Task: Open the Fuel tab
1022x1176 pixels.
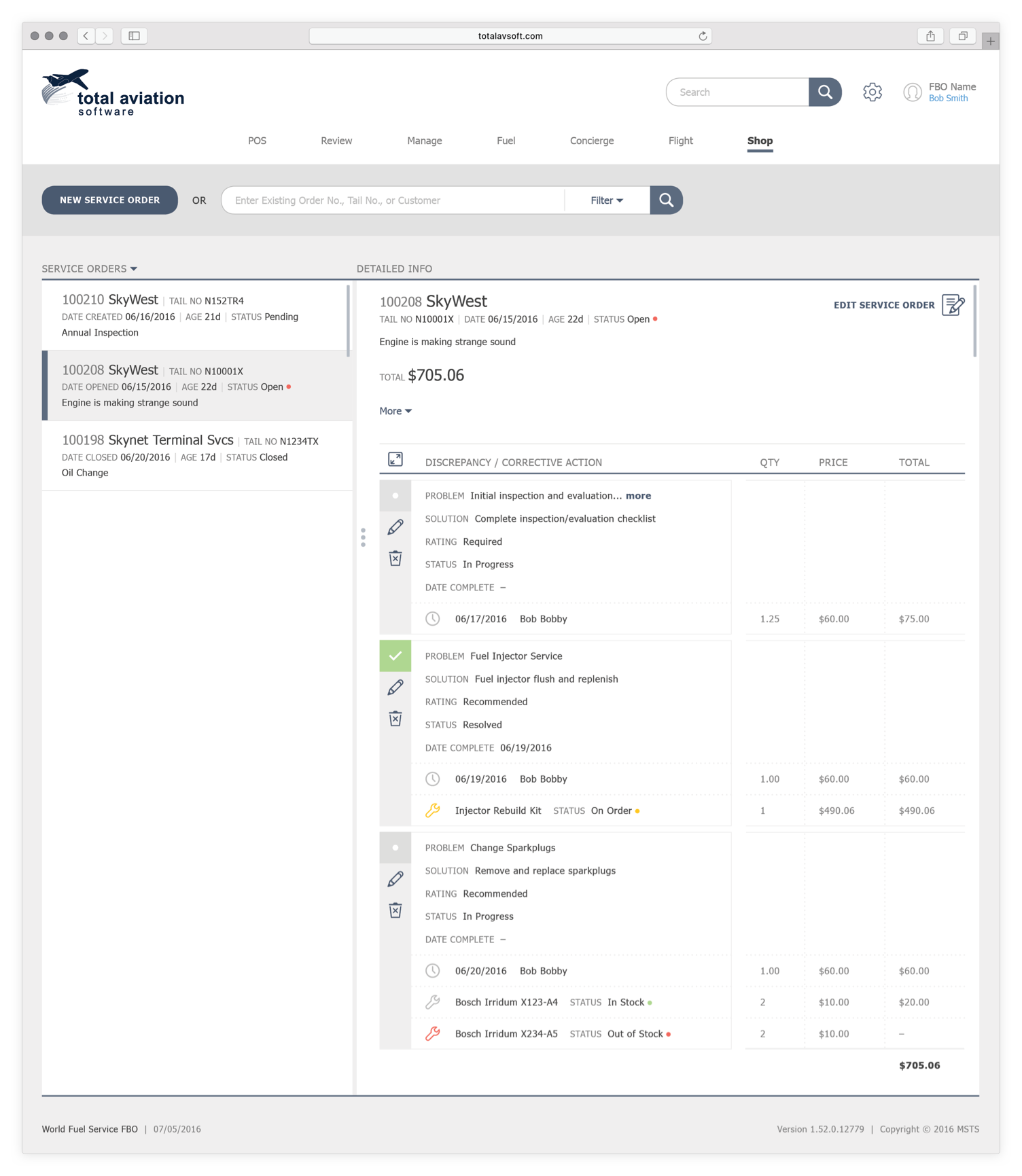Action: click(506, 141)
